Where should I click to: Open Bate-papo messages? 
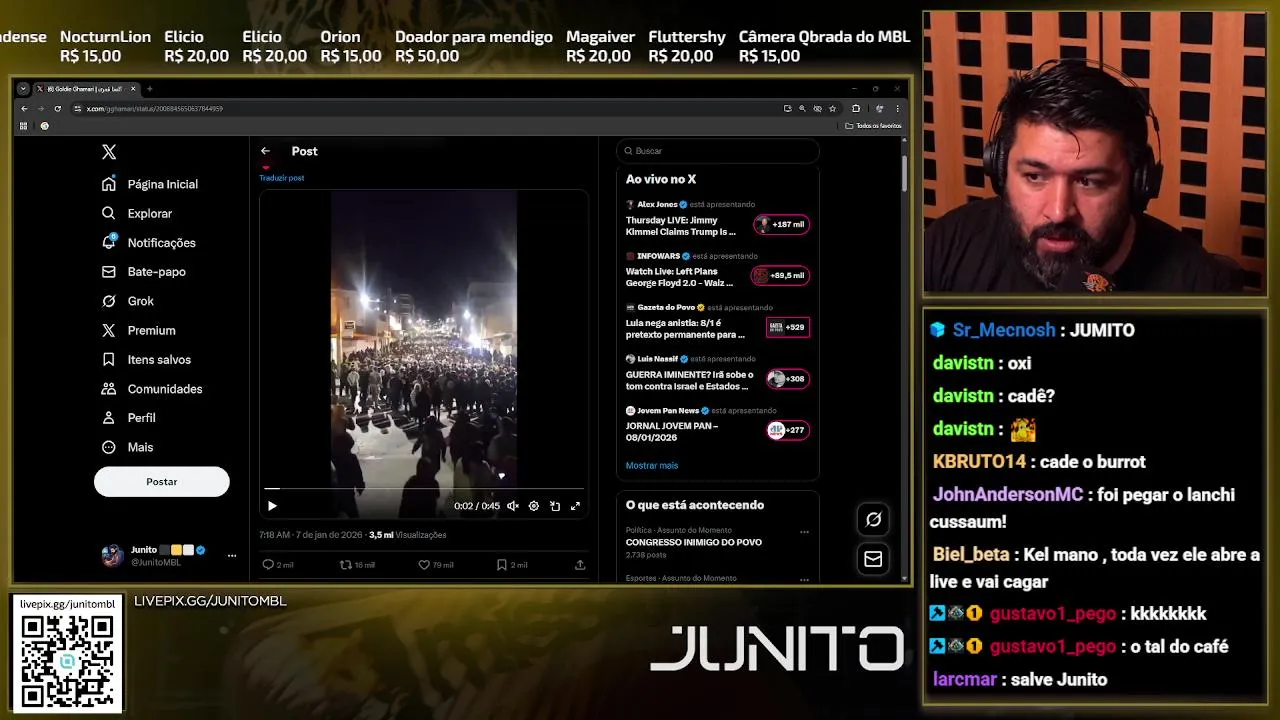[x=144, y=272]
